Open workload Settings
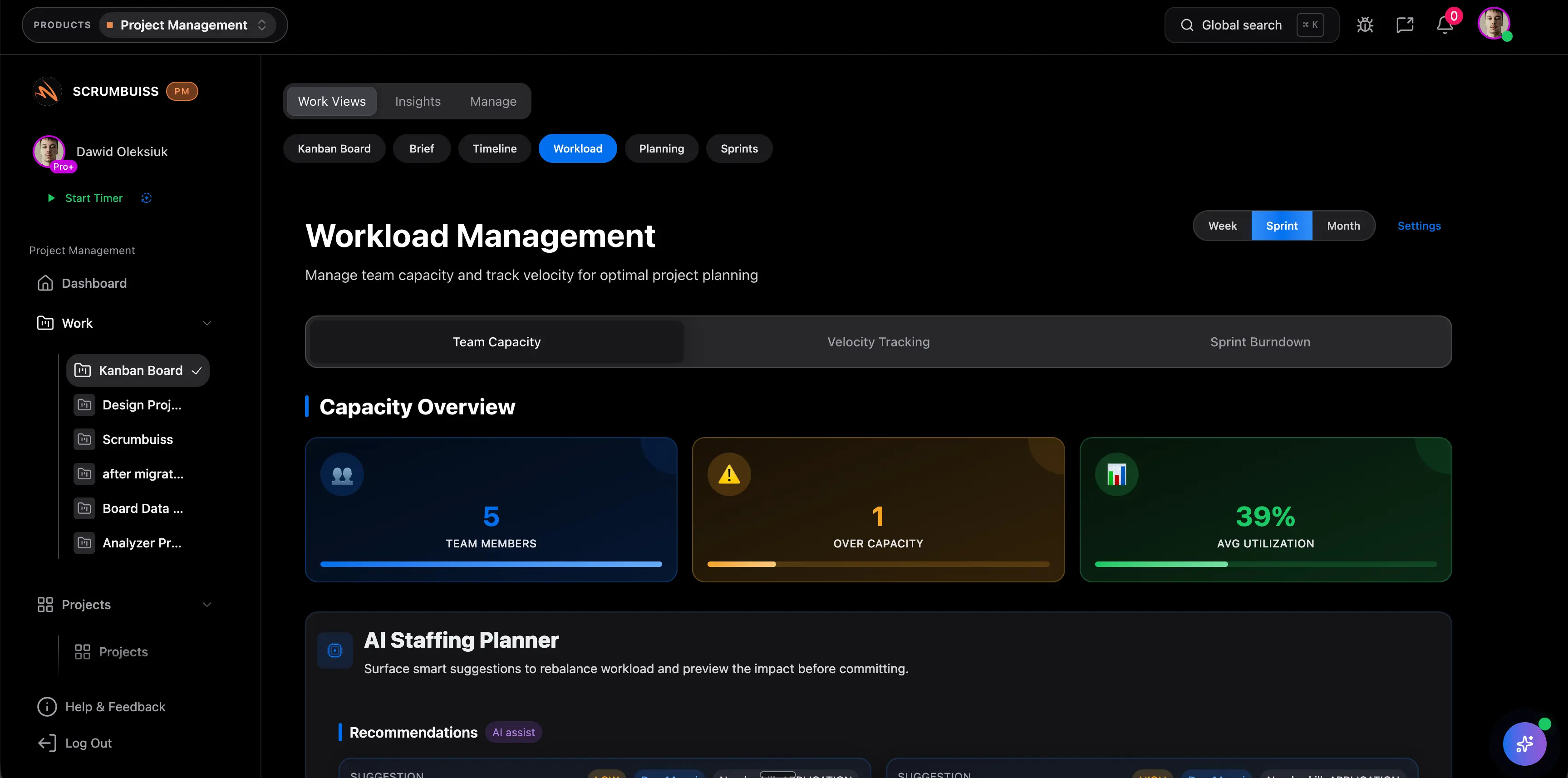Viewport: 1568px width, 778px height. 1419,225
